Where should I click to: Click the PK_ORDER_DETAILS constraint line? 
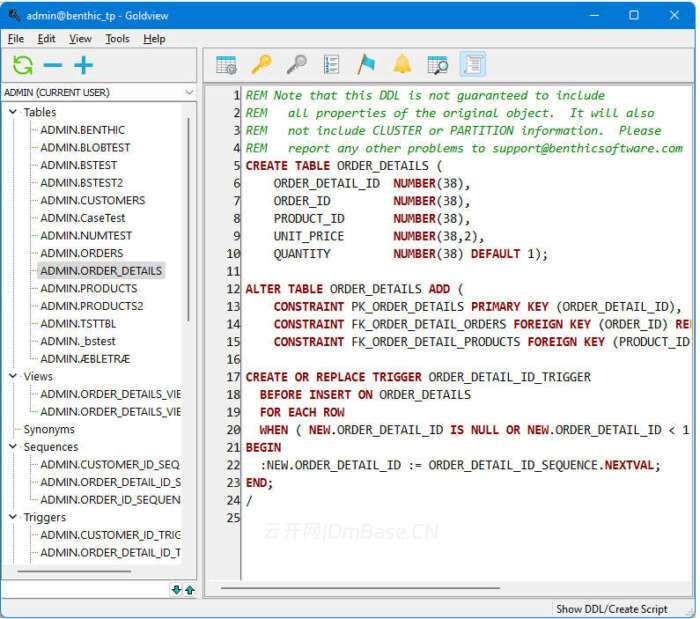478,307
